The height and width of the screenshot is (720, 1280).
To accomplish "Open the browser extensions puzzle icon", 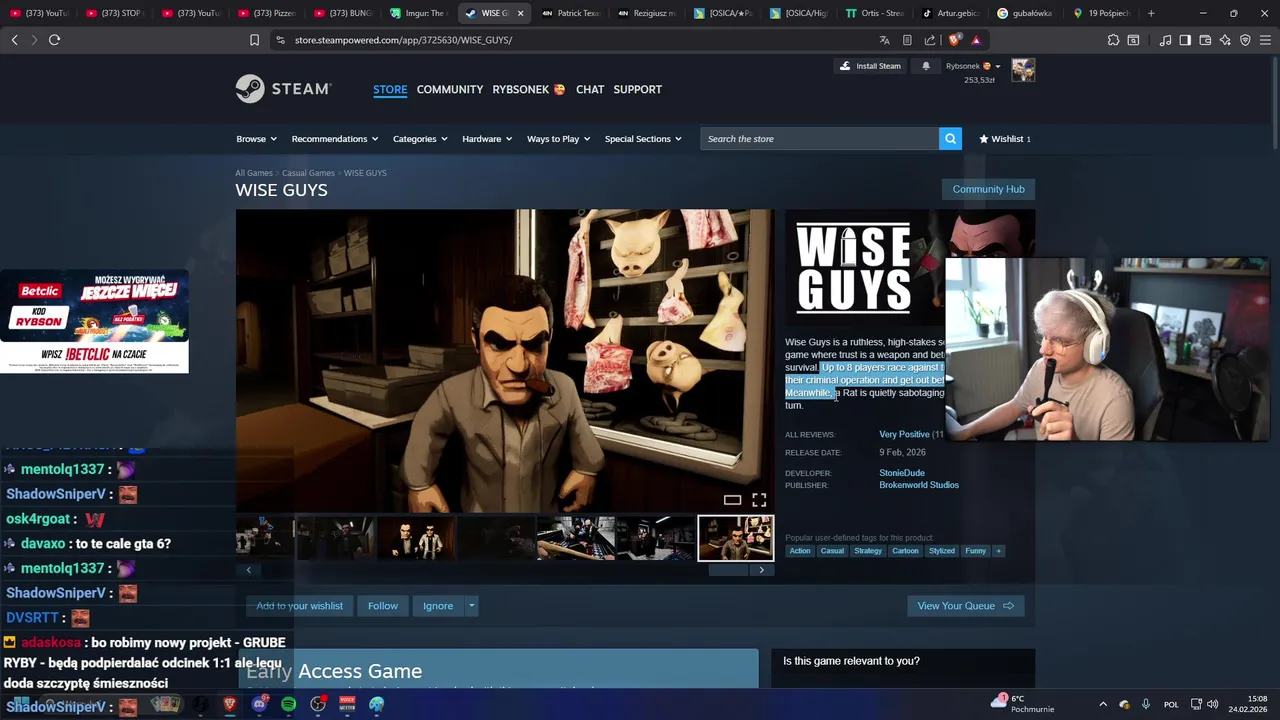I will point(1113,40).
